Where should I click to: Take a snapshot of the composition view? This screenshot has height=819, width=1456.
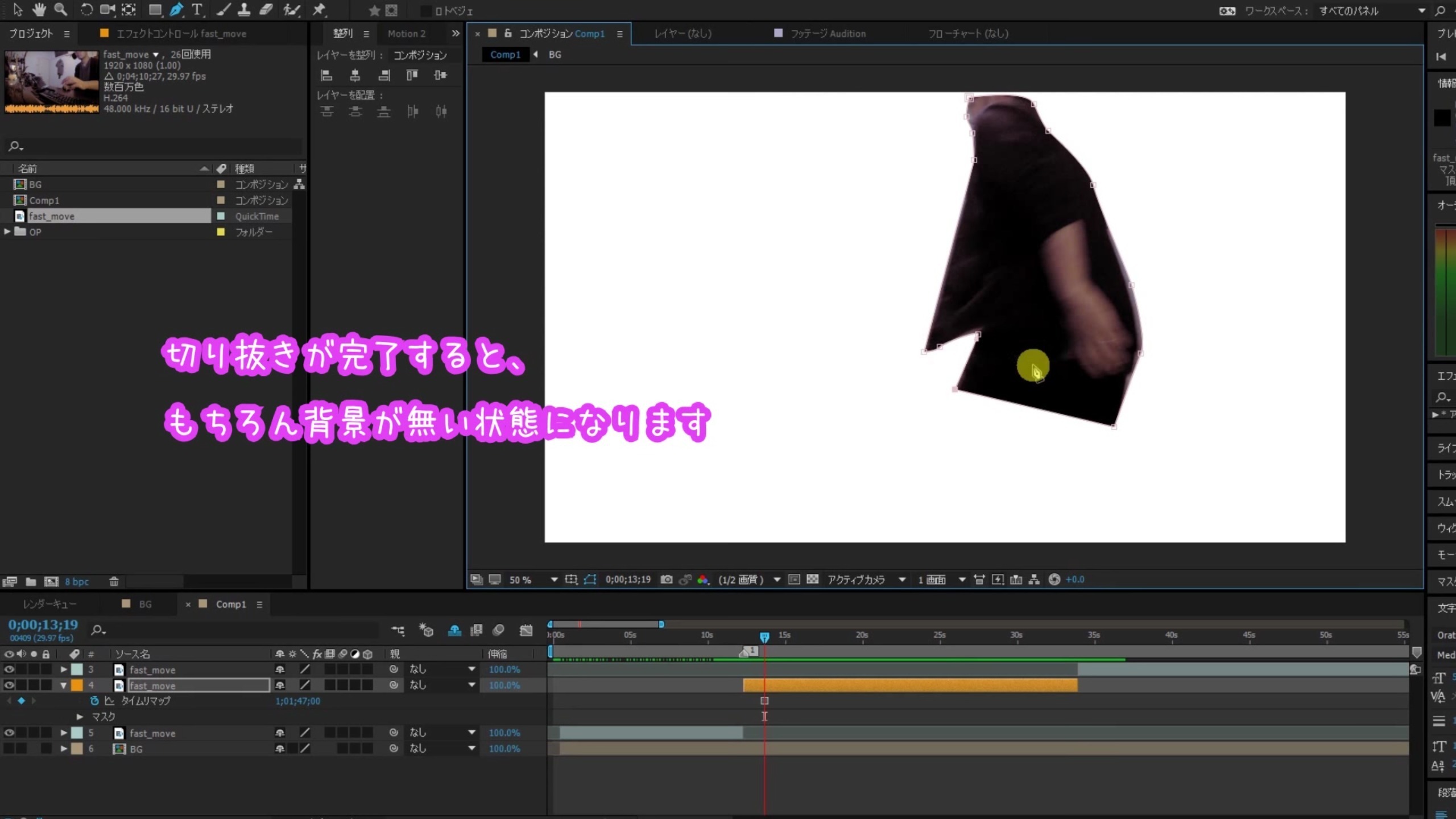[x=667, y=580]
